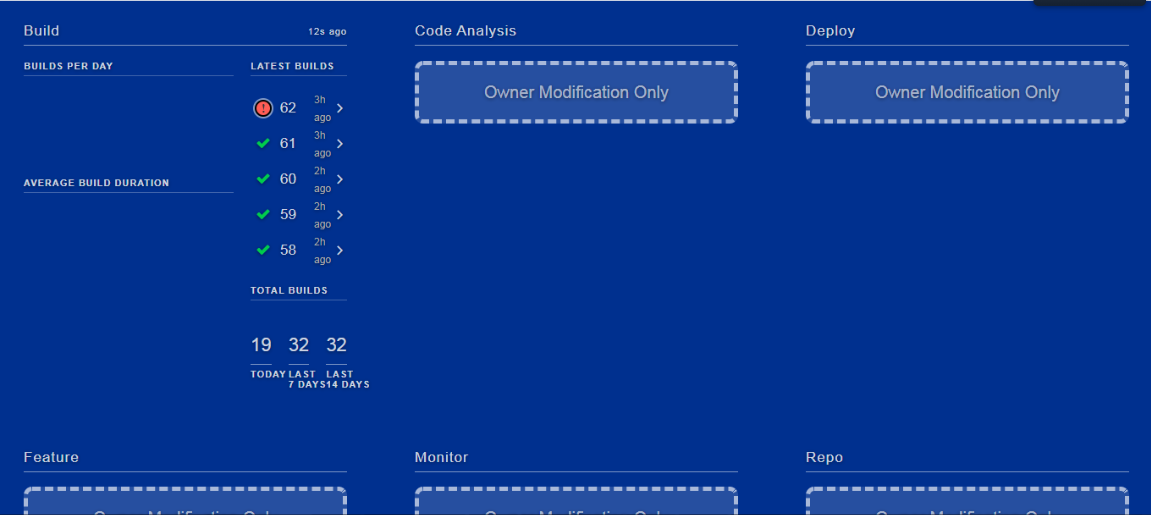Viewport: 1151px width, 515px height.
Task: Click the Code Analysis widget title
Action: (x=465, y=31)
